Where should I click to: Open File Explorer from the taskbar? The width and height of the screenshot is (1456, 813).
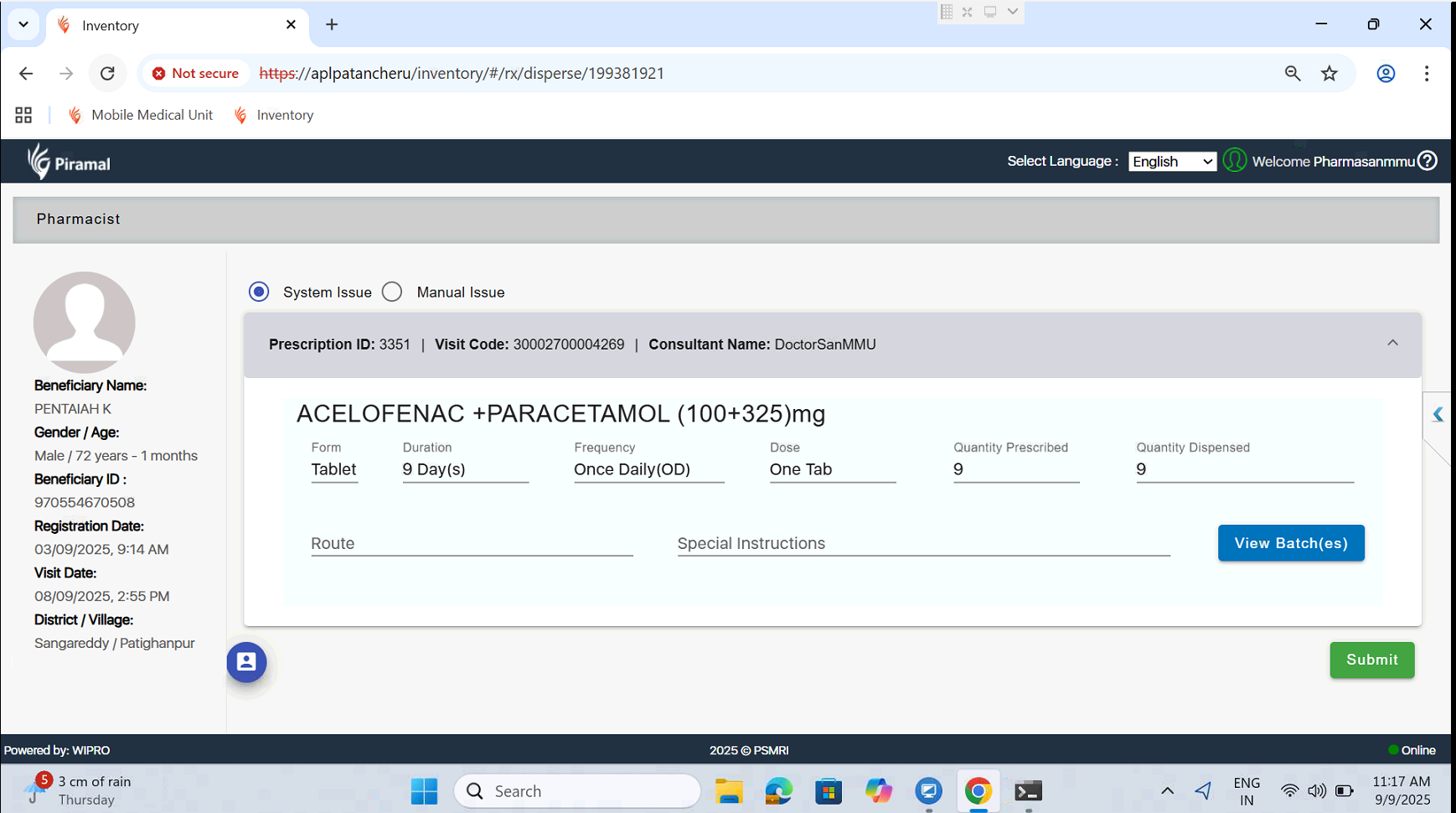click(x=728, y=791)
